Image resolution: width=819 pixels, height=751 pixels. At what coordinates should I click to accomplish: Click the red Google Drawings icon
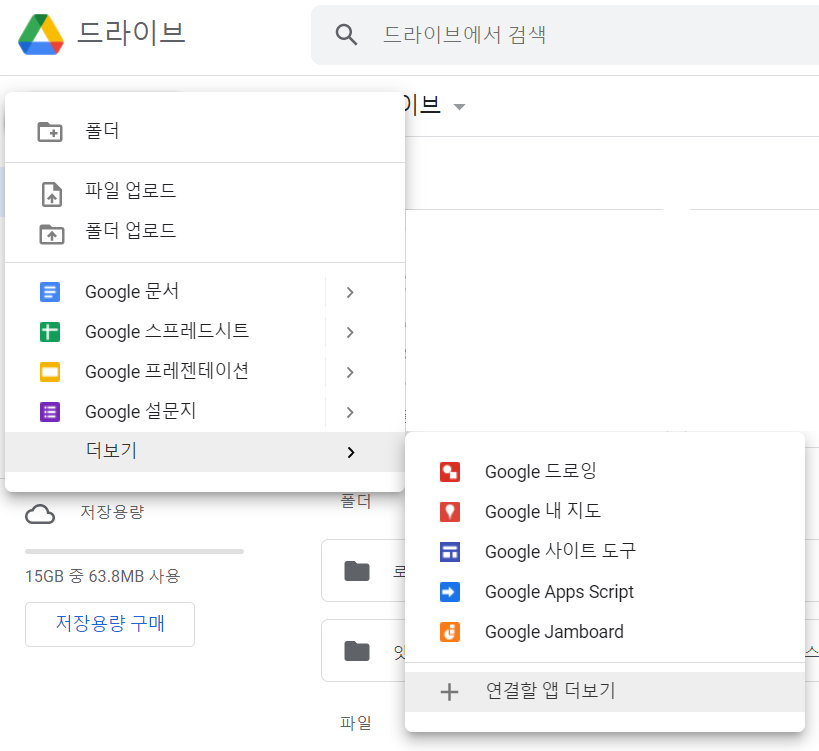point(450,472)
